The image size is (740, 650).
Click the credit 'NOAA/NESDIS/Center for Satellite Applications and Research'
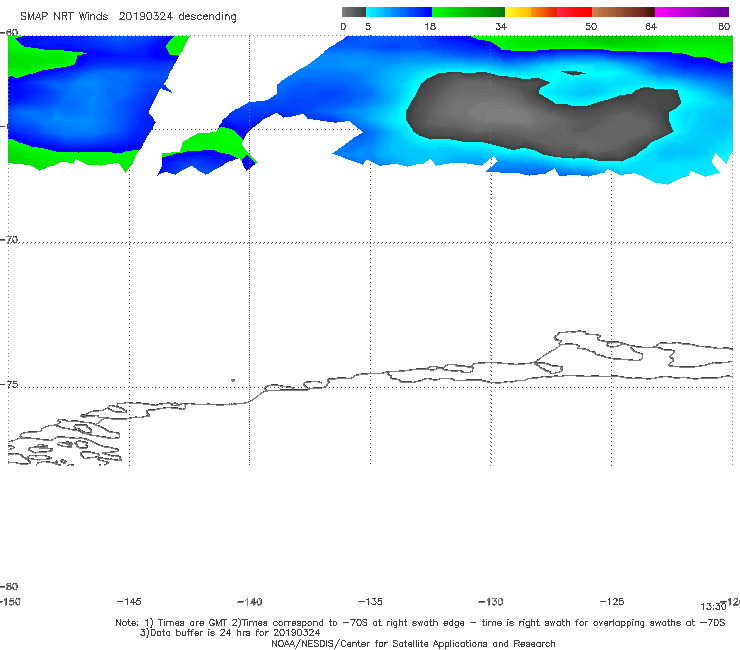pyautogui.click(x=413, y=643)
